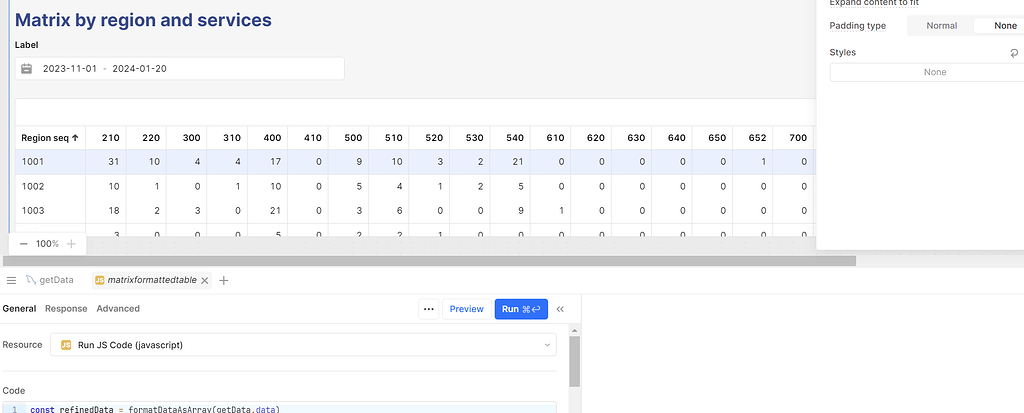Open the 100% zoom level menu
Image resolution: width=1024 pixels, height=413 pixels.
[47, 244]
